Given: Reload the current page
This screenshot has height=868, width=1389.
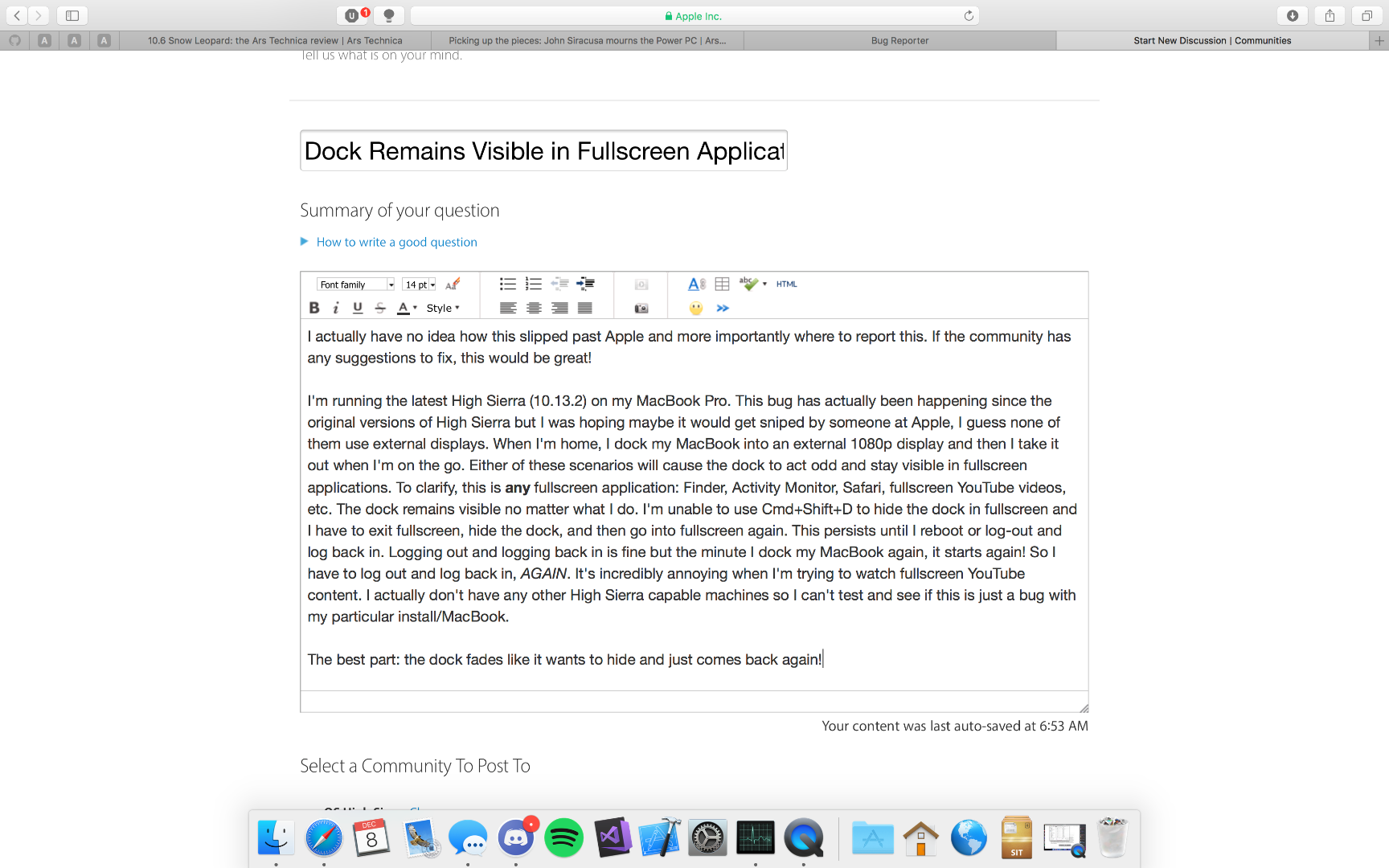Looking at the screenshot, I should (x=969, y=15).
